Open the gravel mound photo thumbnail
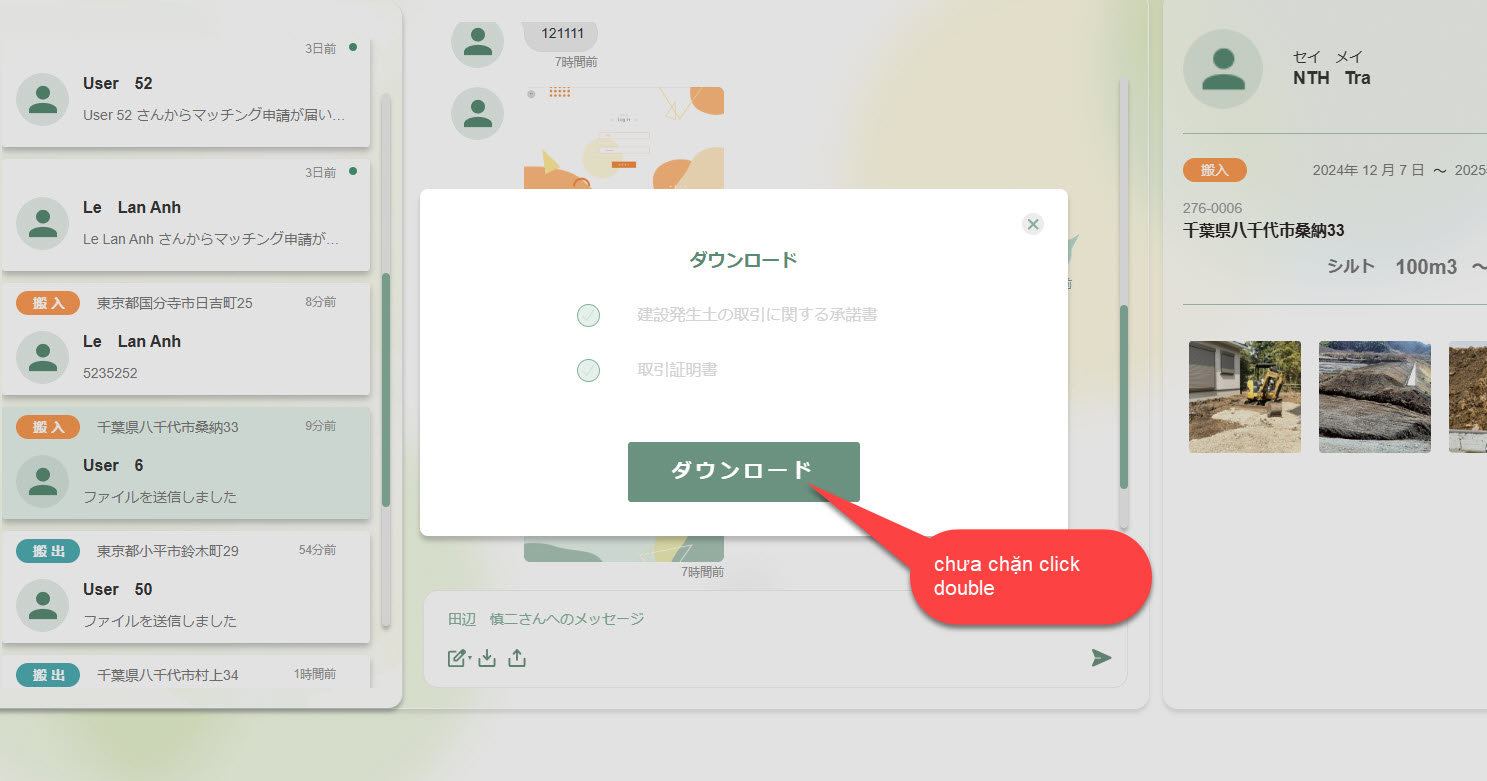Image resolution: width=1487 pixels, height=781 pixels. pos(1374,397)
